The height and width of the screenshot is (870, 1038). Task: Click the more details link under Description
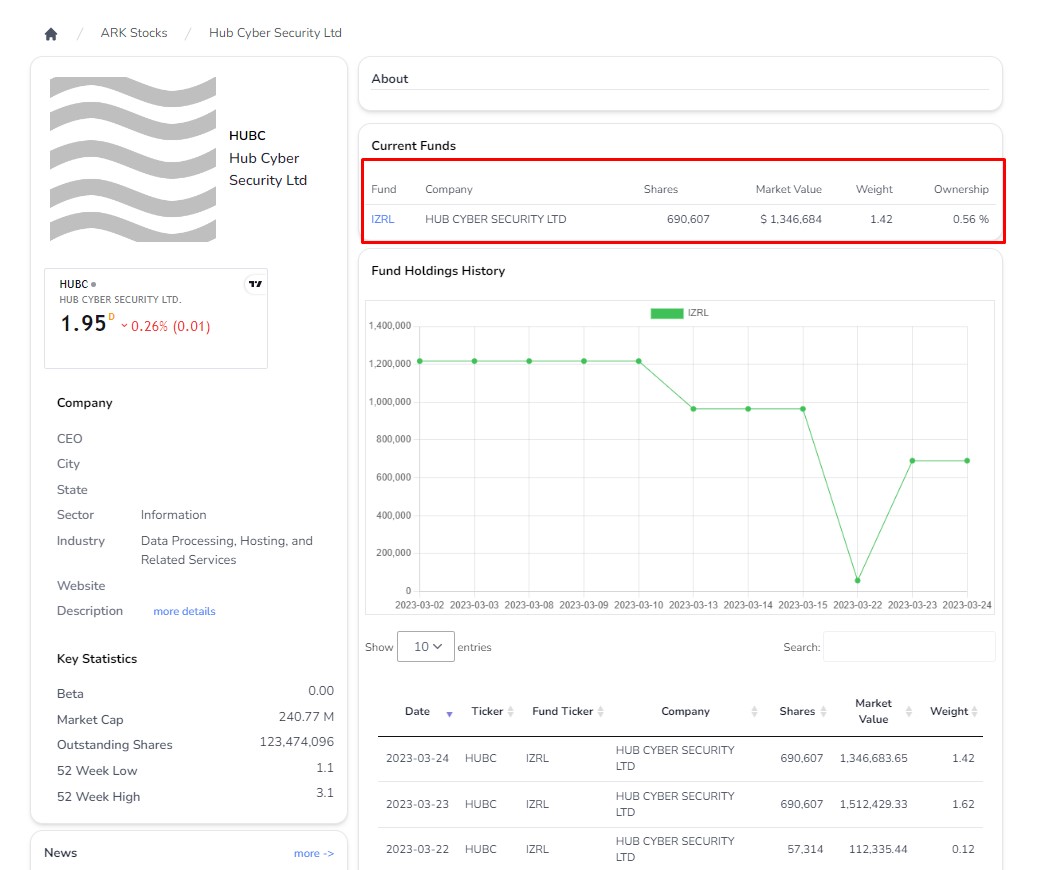click(184, 611)
